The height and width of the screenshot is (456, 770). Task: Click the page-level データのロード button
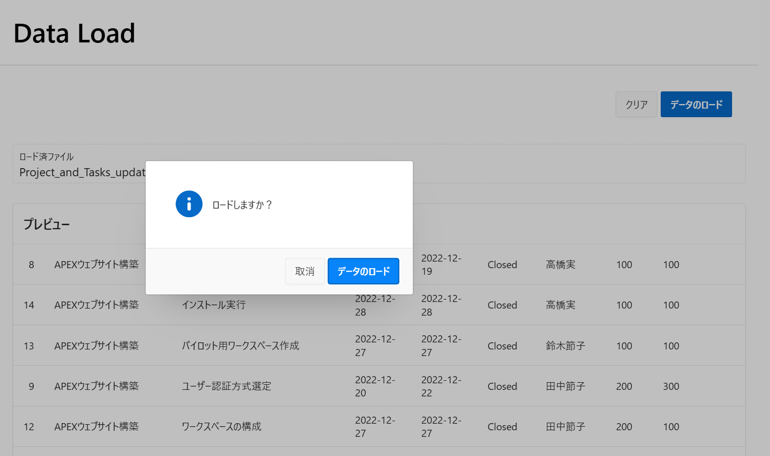(x=696, y=104)
